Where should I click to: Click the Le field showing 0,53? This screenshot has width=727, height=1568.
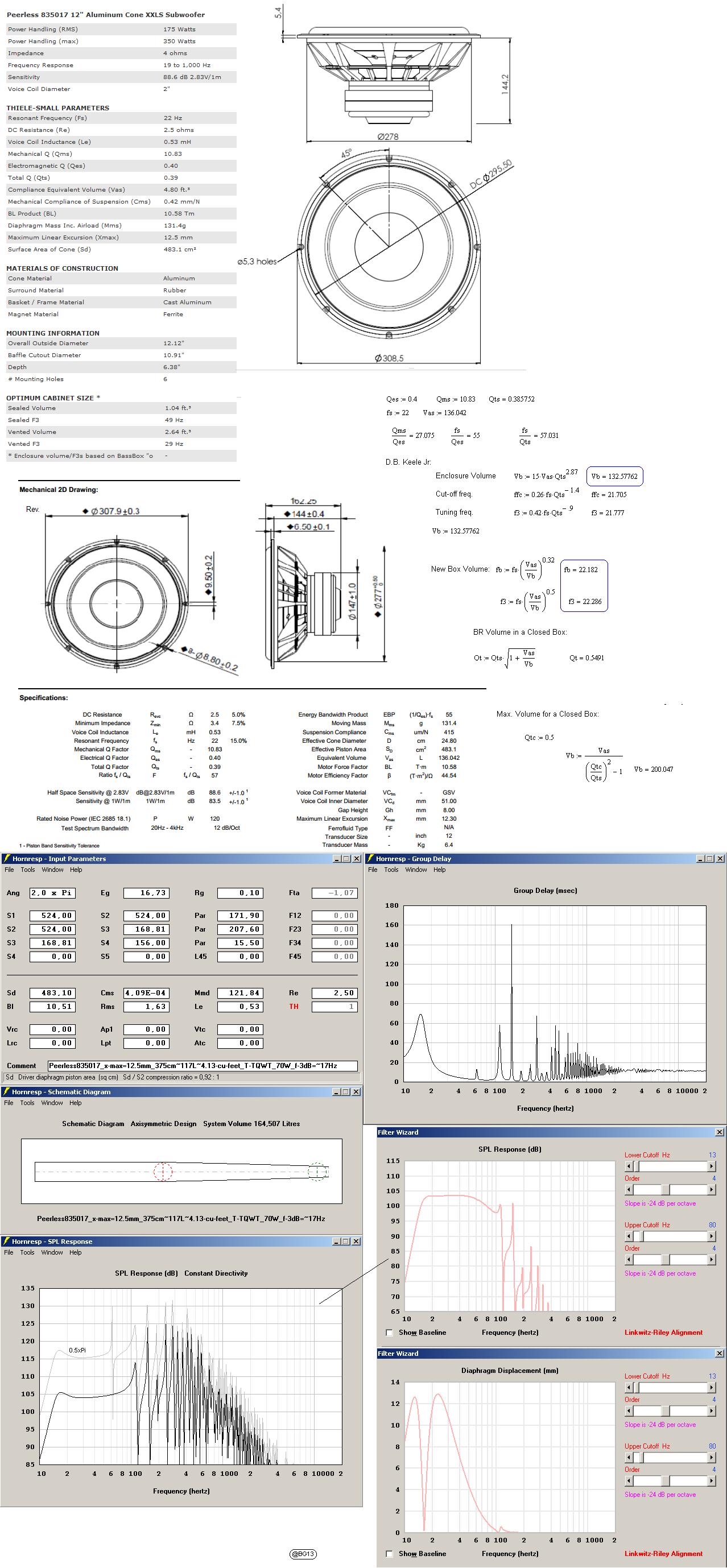[241, 1006]
